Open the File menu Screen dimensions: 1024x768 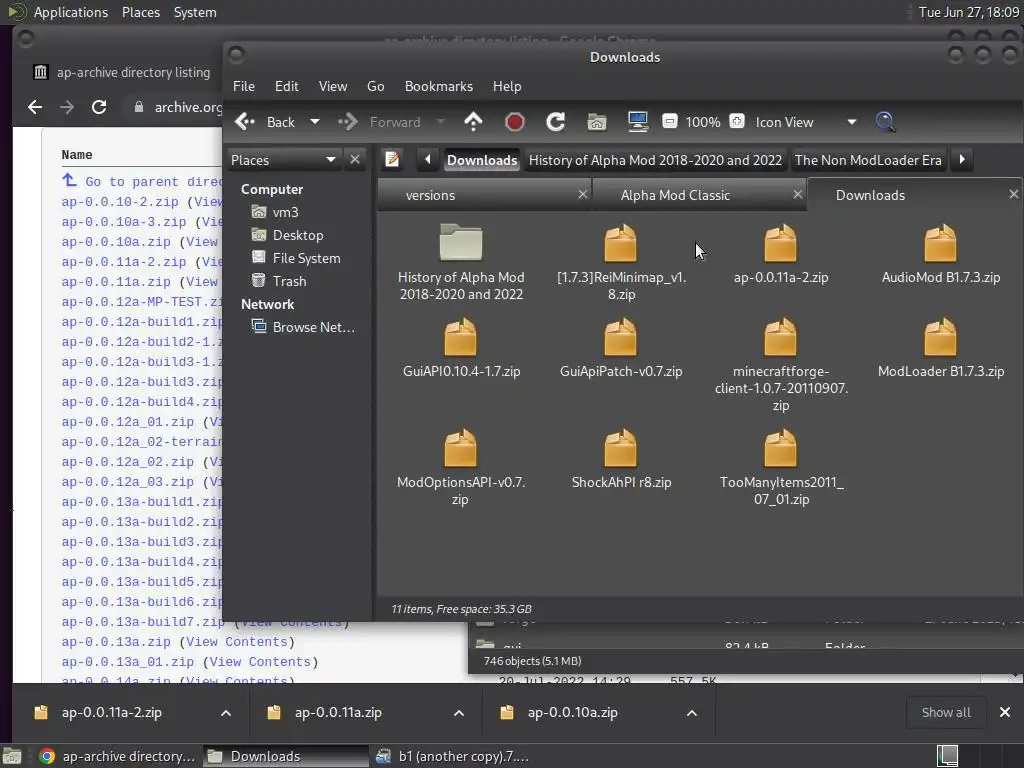pos(244,86)
